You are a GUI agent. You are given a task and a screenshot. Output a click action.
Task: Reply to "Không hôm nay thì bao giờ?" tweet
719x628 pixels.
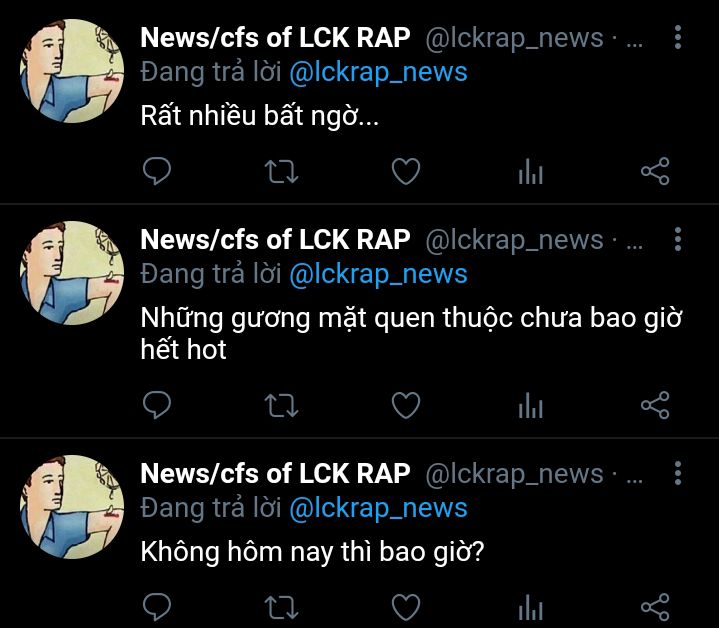157,607
